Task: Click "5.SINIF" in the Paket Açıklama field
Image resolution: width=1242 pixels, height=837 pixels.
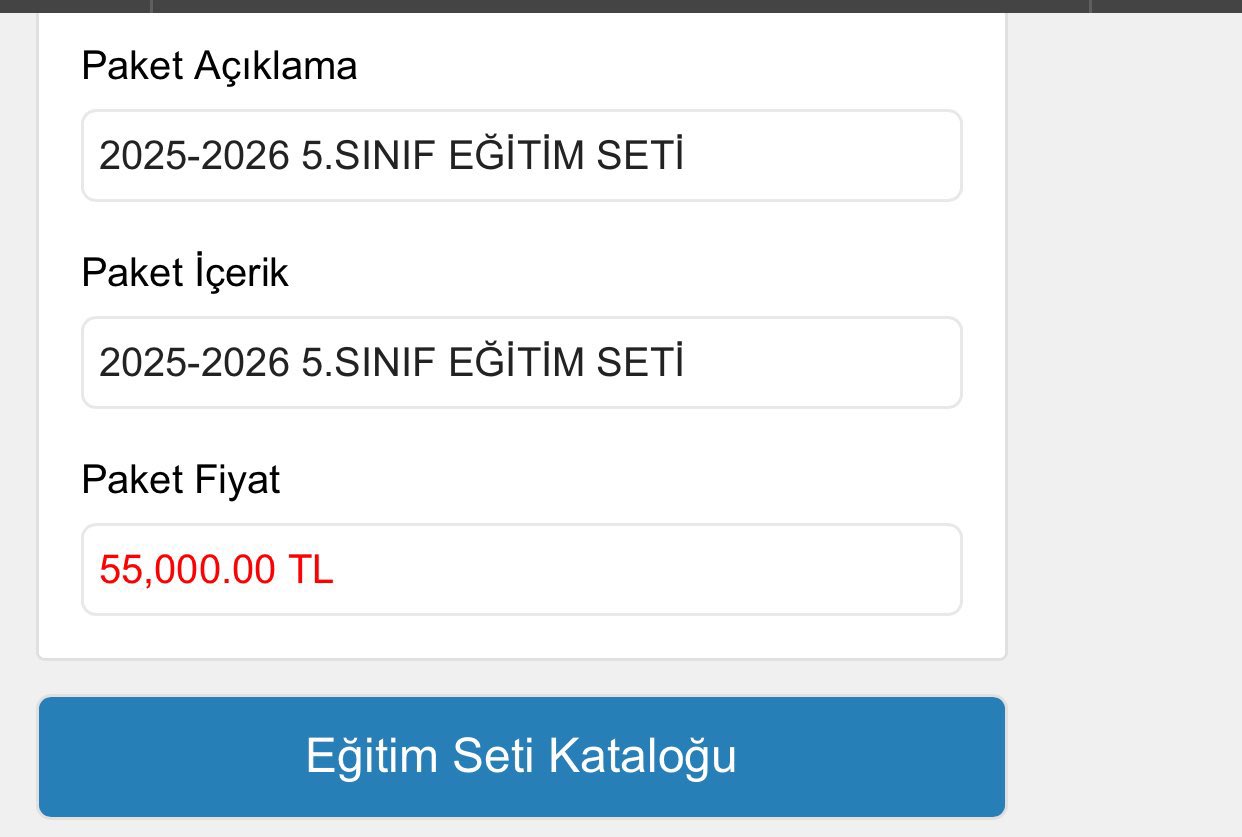Action: [x=369, y=157]
